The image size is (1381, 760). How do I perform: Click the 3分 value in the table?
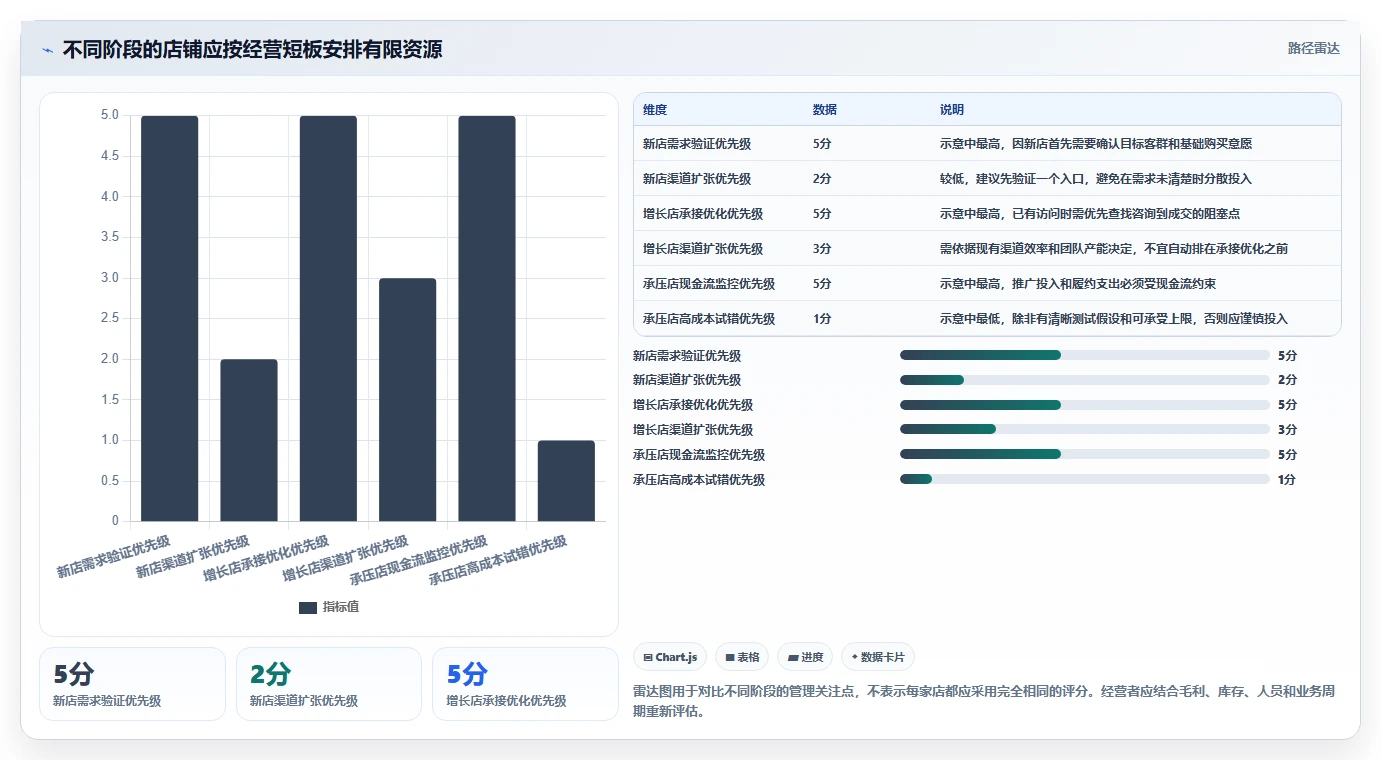pyautogui.click(x=822, y=249)
